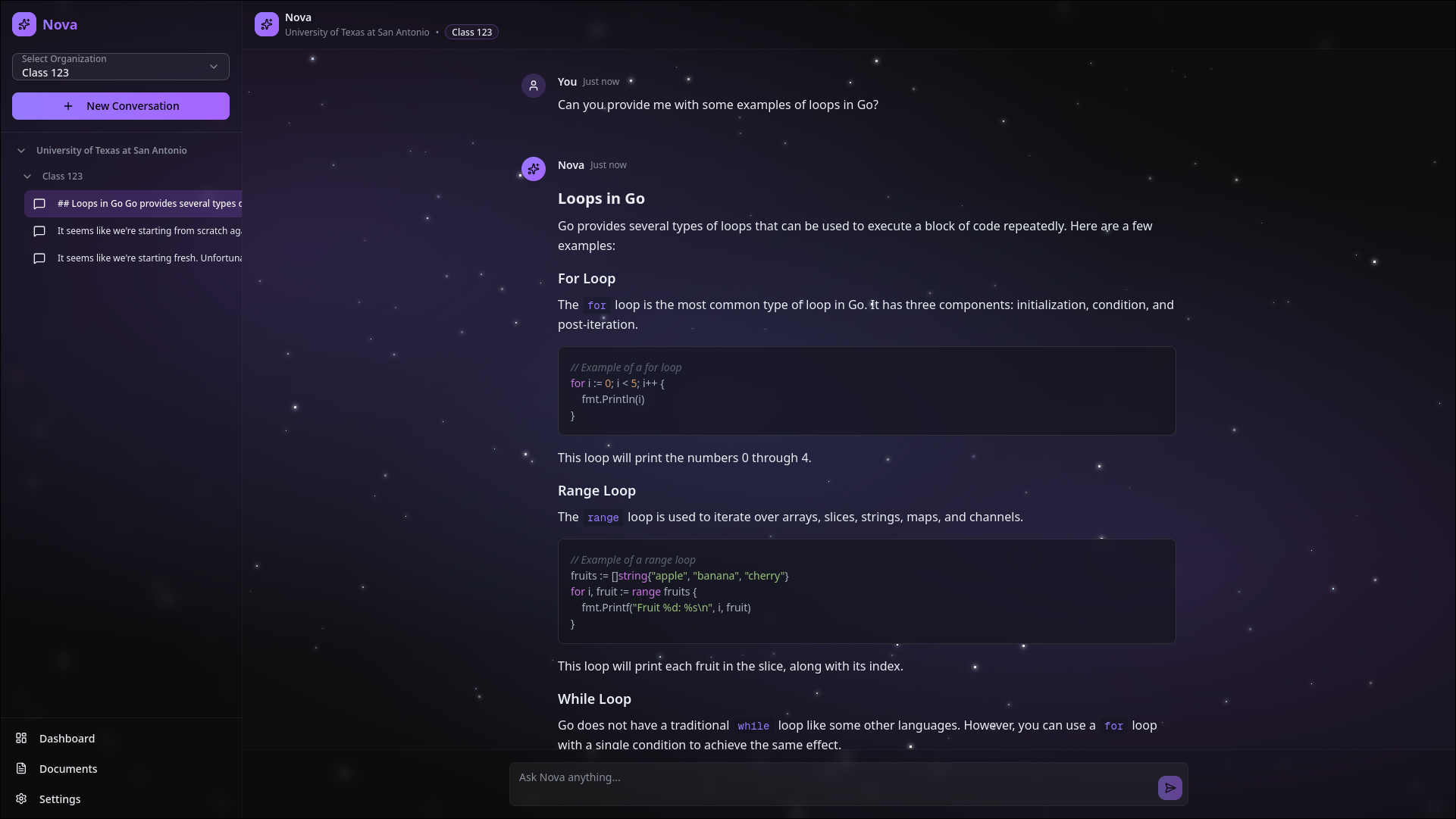Image resolution: width=1456 pixels, height=819 pixels.
Task: Click the Documents file icon
Action: (21, 768)
